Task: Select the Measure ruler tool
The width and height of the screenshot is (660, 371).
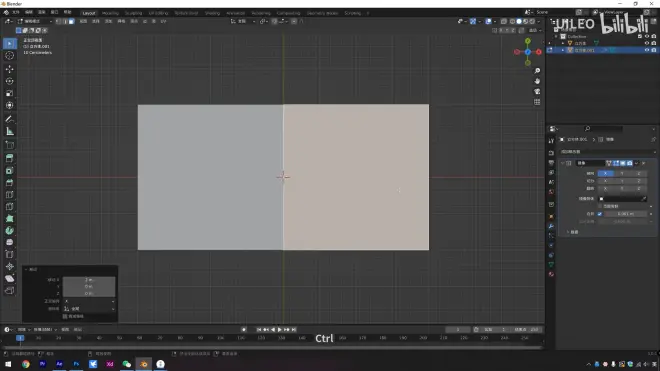Action: tap(10, 131)
